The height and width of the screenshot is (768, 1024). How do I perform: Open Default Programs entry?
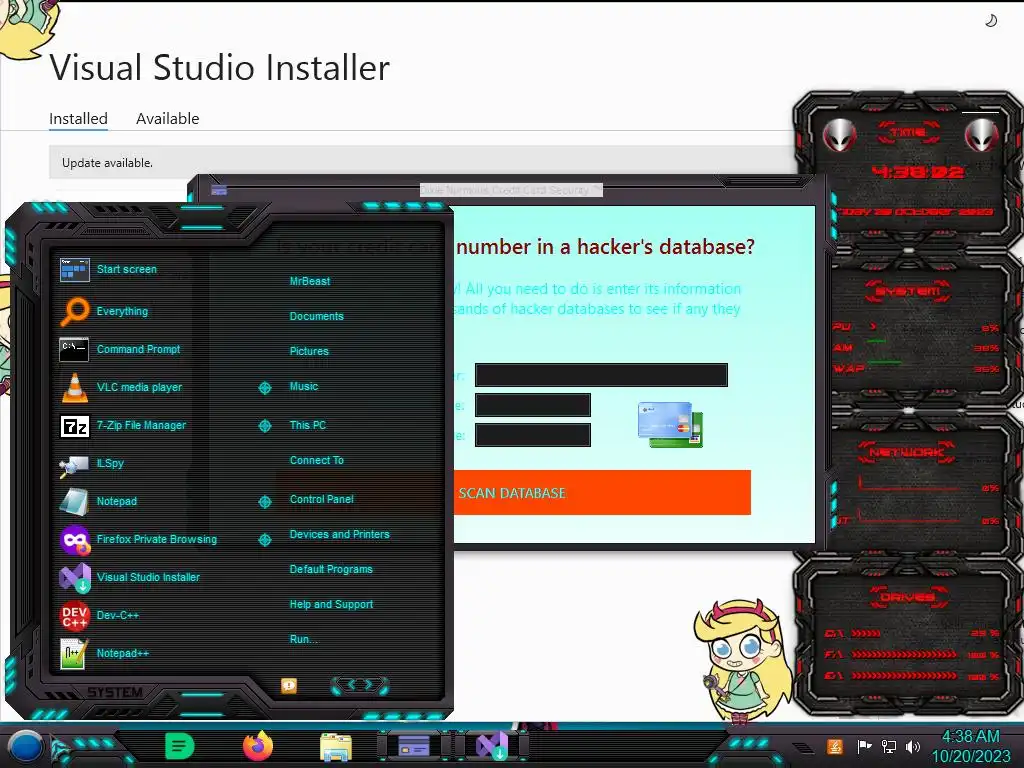(331, 569)
